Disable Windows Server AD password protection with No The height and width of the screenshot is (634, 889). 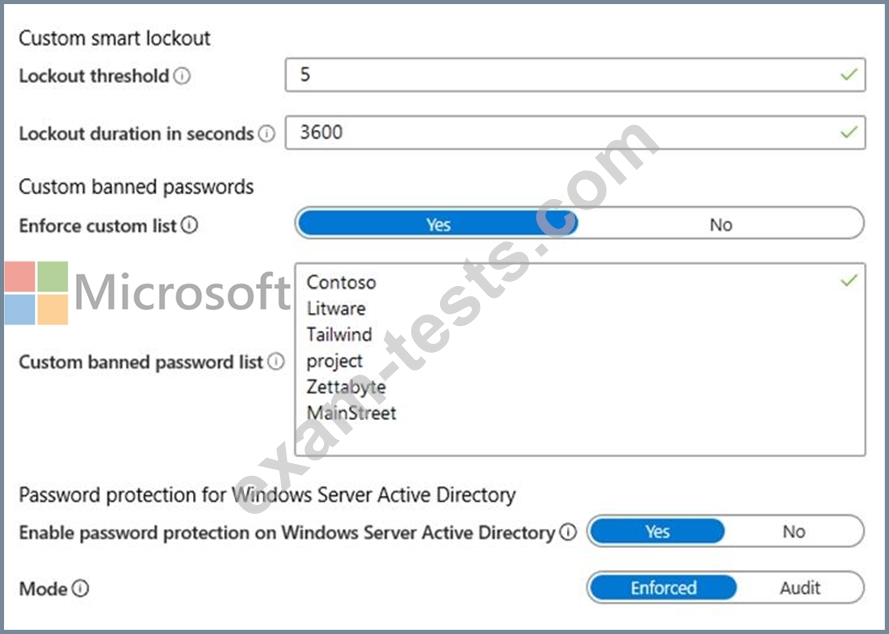[x=793, y=531]
